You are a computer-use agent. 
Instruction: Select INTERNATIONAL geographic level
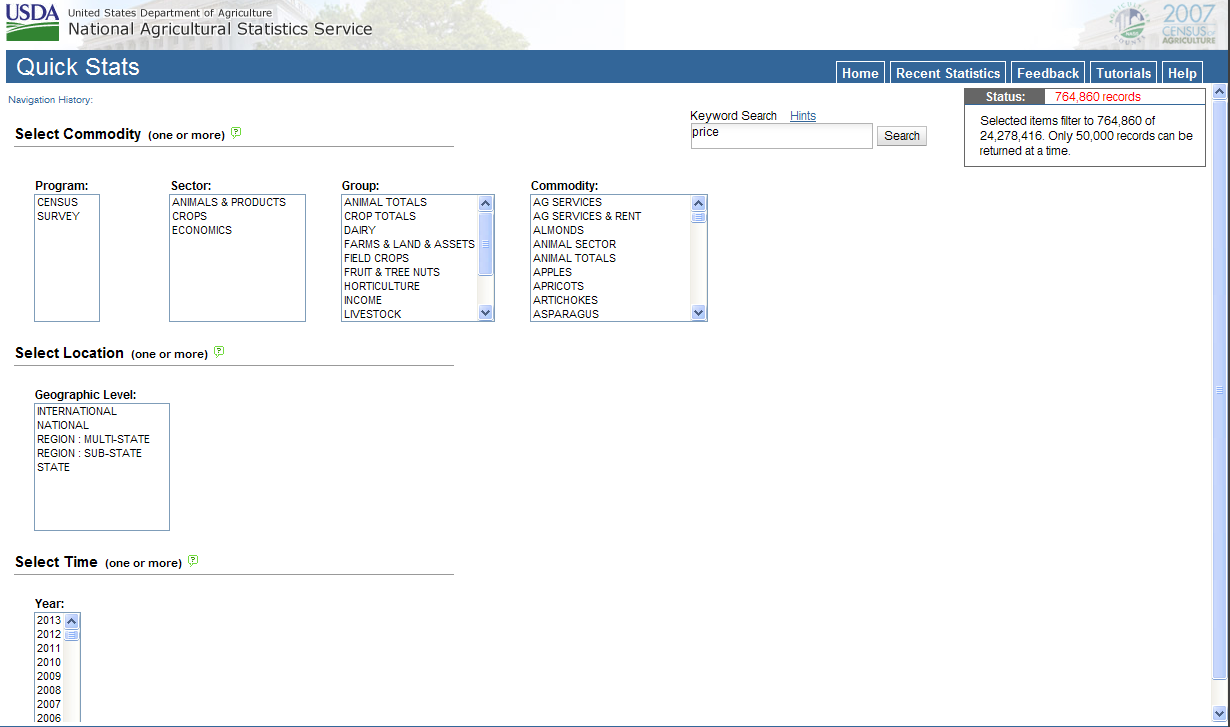click(x=102, y=411)
